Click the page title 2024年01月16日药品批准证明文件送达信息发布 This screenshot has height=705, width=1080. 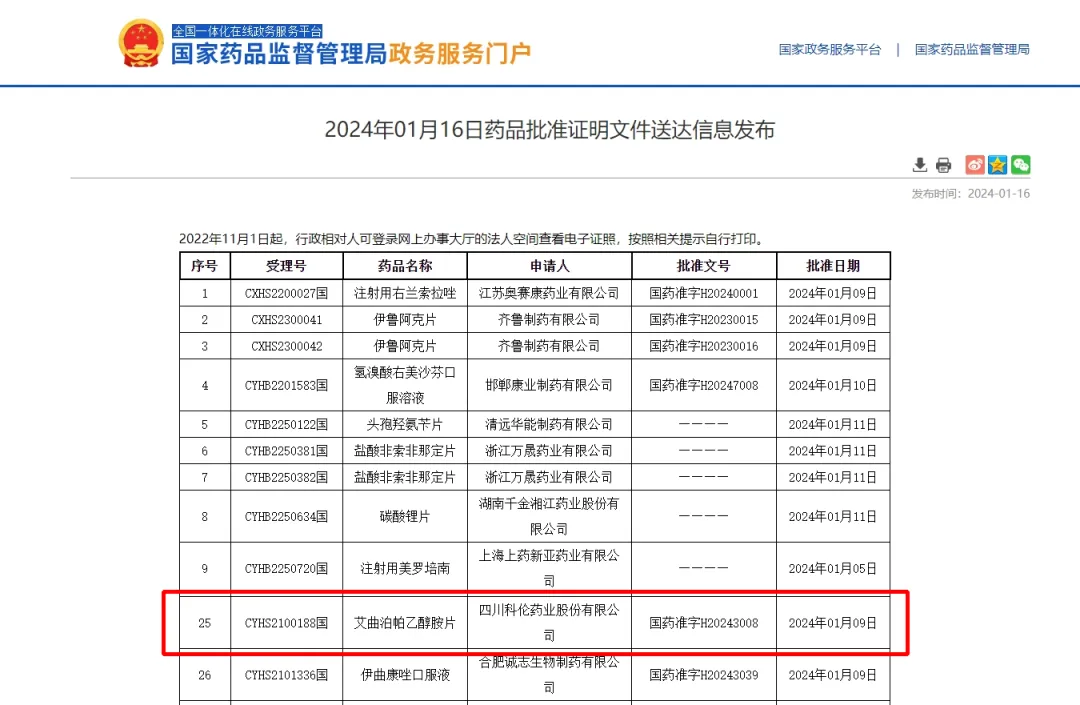tap(550, 129)
